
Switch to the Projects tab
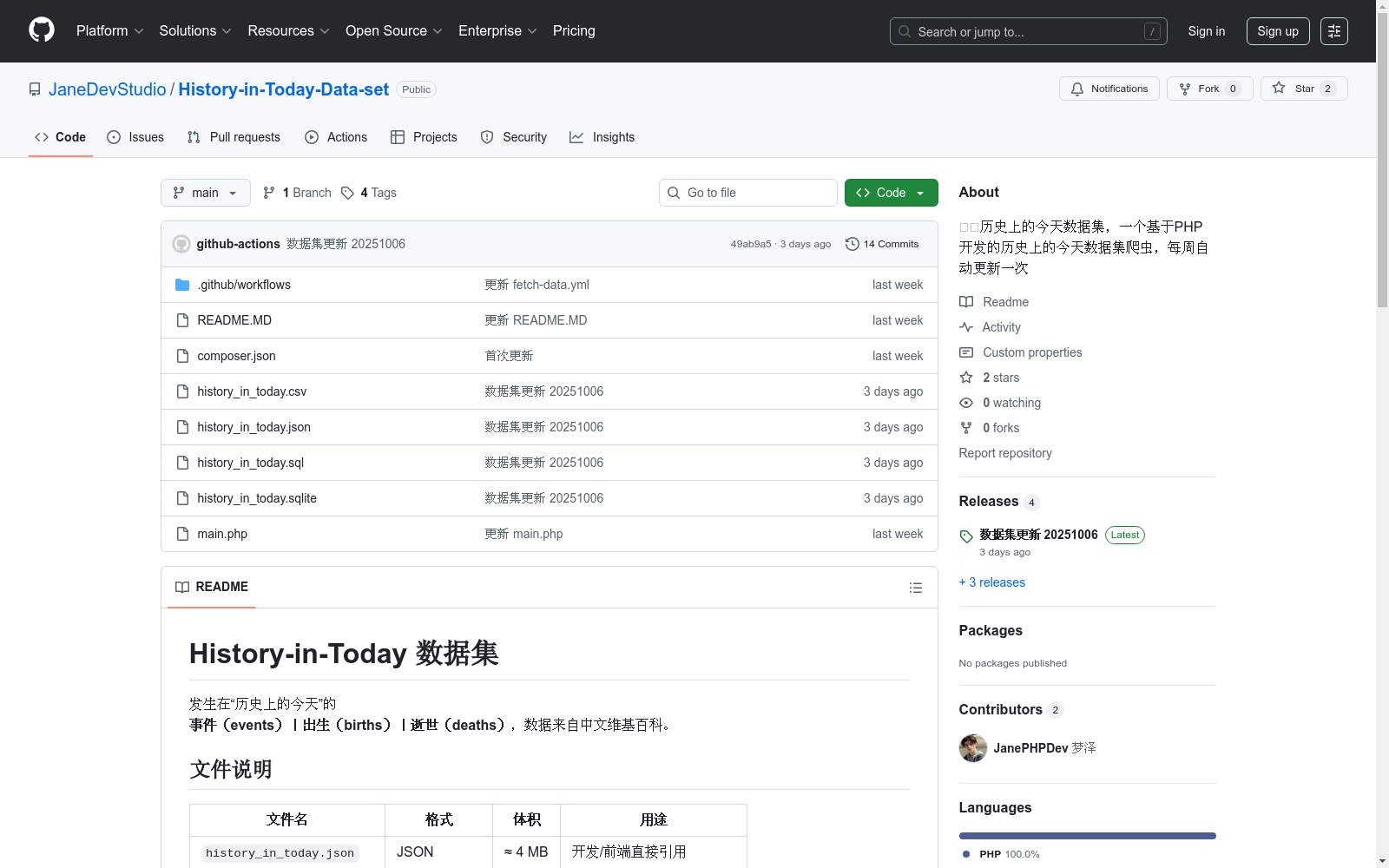point(424,137)
